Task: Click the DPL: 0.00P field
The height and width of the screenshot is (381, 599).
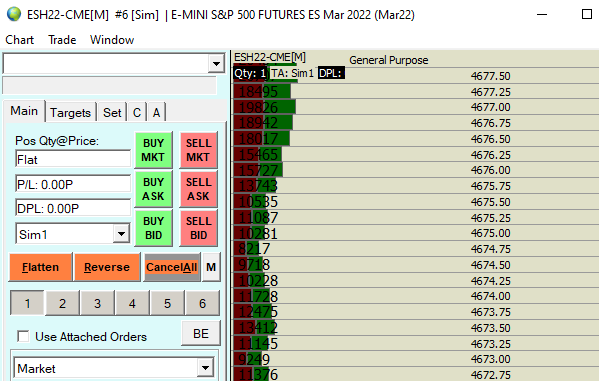Action: coord(73,208)
